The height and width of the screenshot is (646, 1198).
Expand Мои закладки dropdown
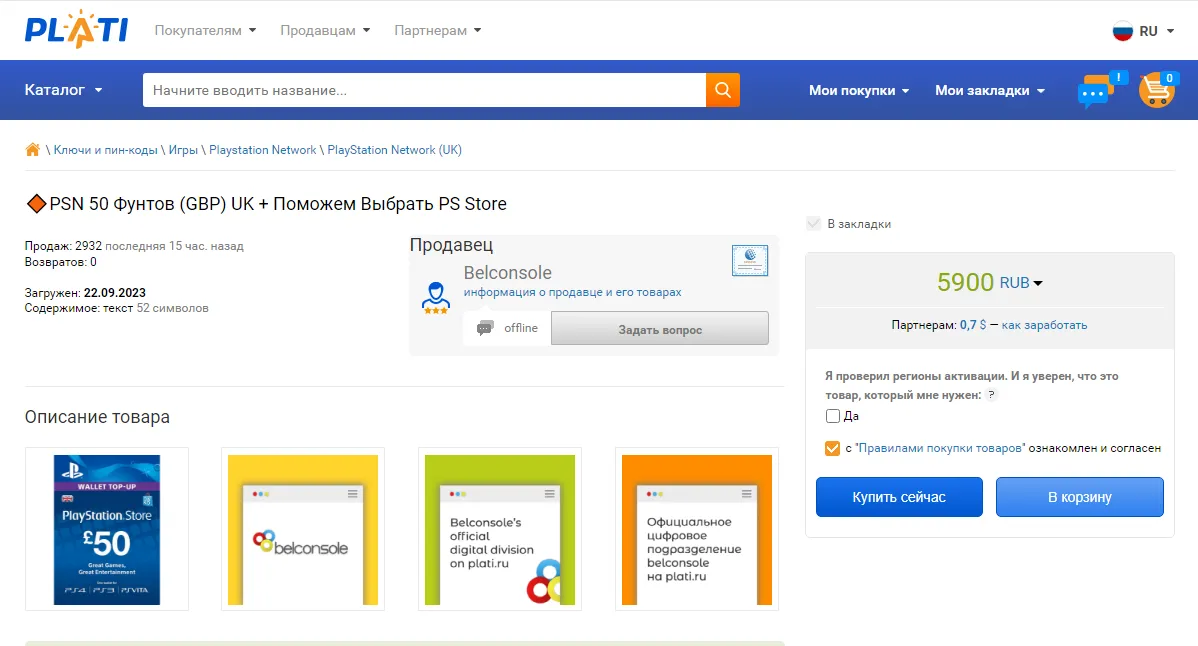click(989, 91)
